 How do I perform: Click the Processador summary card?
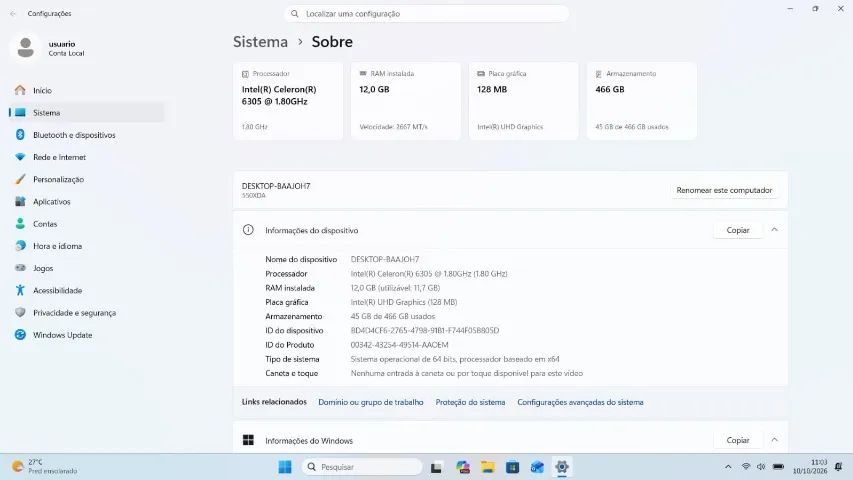[288, 101]
